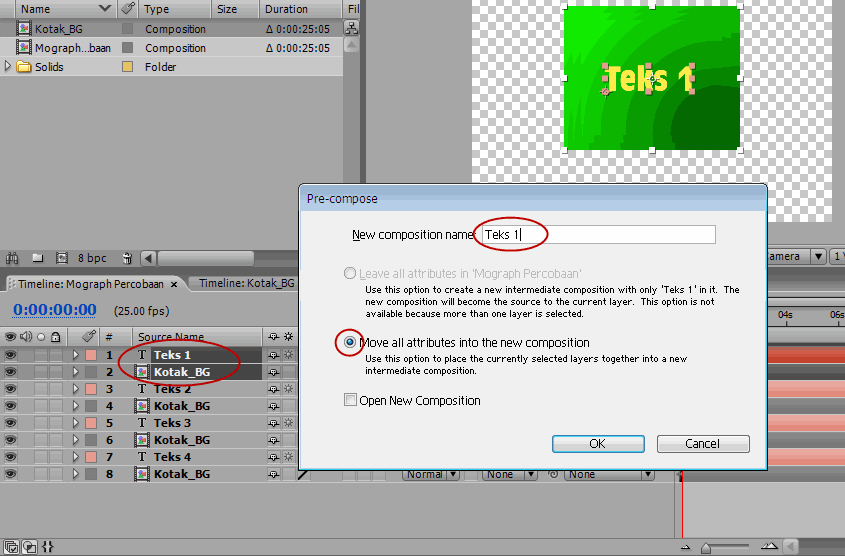
Task: Click OK in Pre-compose dialog
Action: click(x=598, y=443)
